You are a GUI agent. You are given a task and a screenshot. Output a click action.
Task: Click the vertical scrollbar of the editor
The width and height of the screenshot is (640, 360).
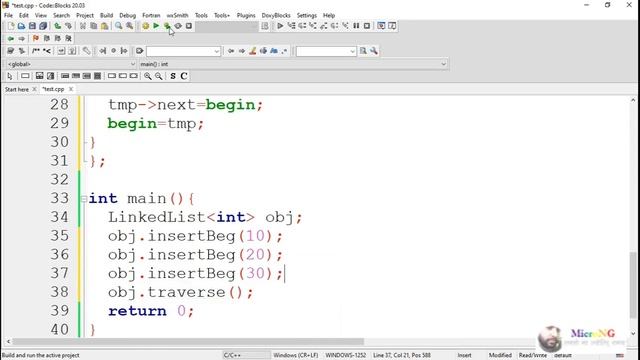(x=633, y=284)
